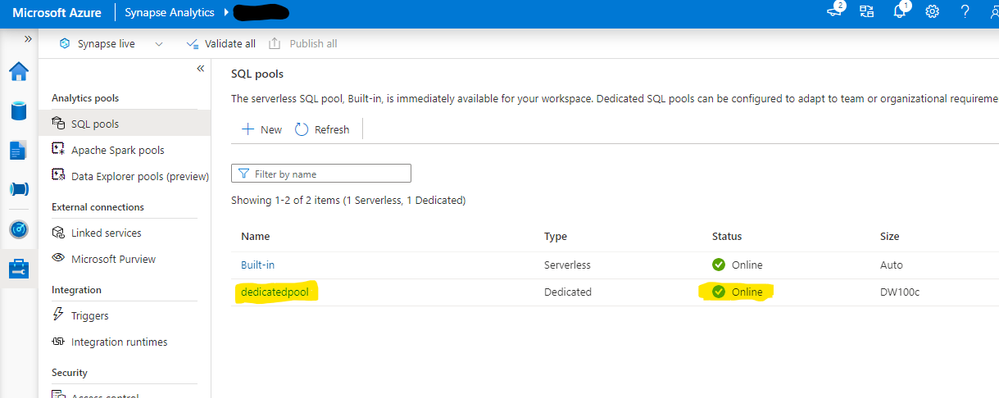The height and width of the screenshot is (398, 999).
Task: Open the Develop hub document icon
Action: point(18,150)
